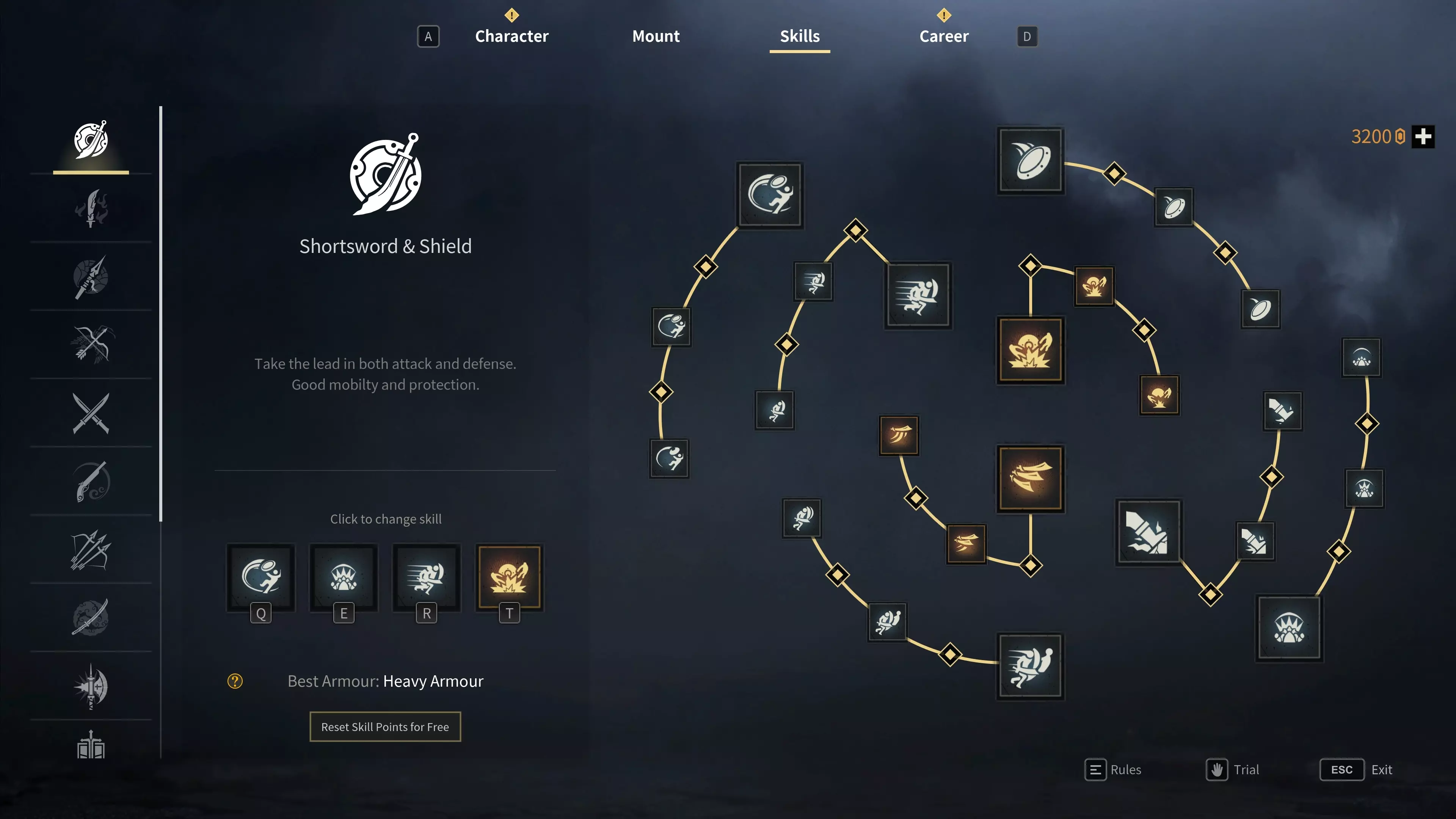Select the crossed dual blades weapon icon
This screenshot has height=819, width=1456.
coord(91,413)
